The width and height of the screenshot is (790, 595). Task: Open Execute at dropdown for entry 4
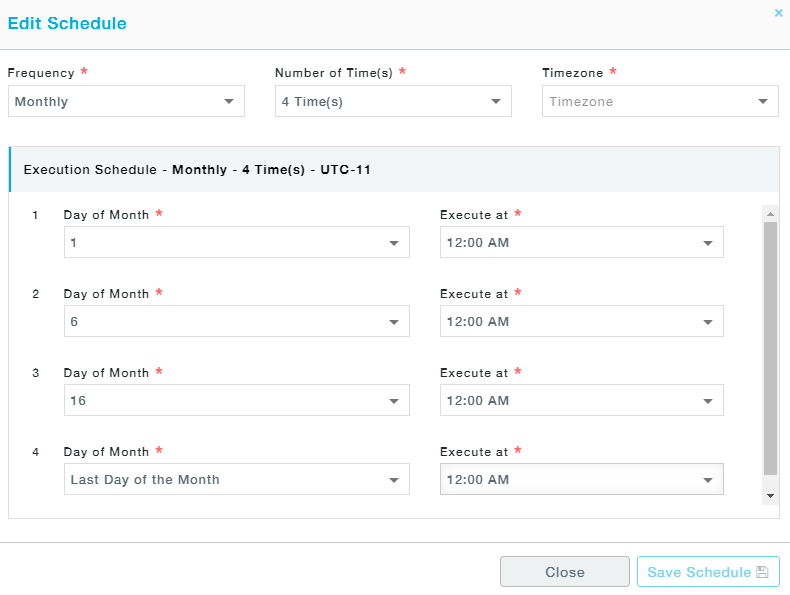click(581, 480)
